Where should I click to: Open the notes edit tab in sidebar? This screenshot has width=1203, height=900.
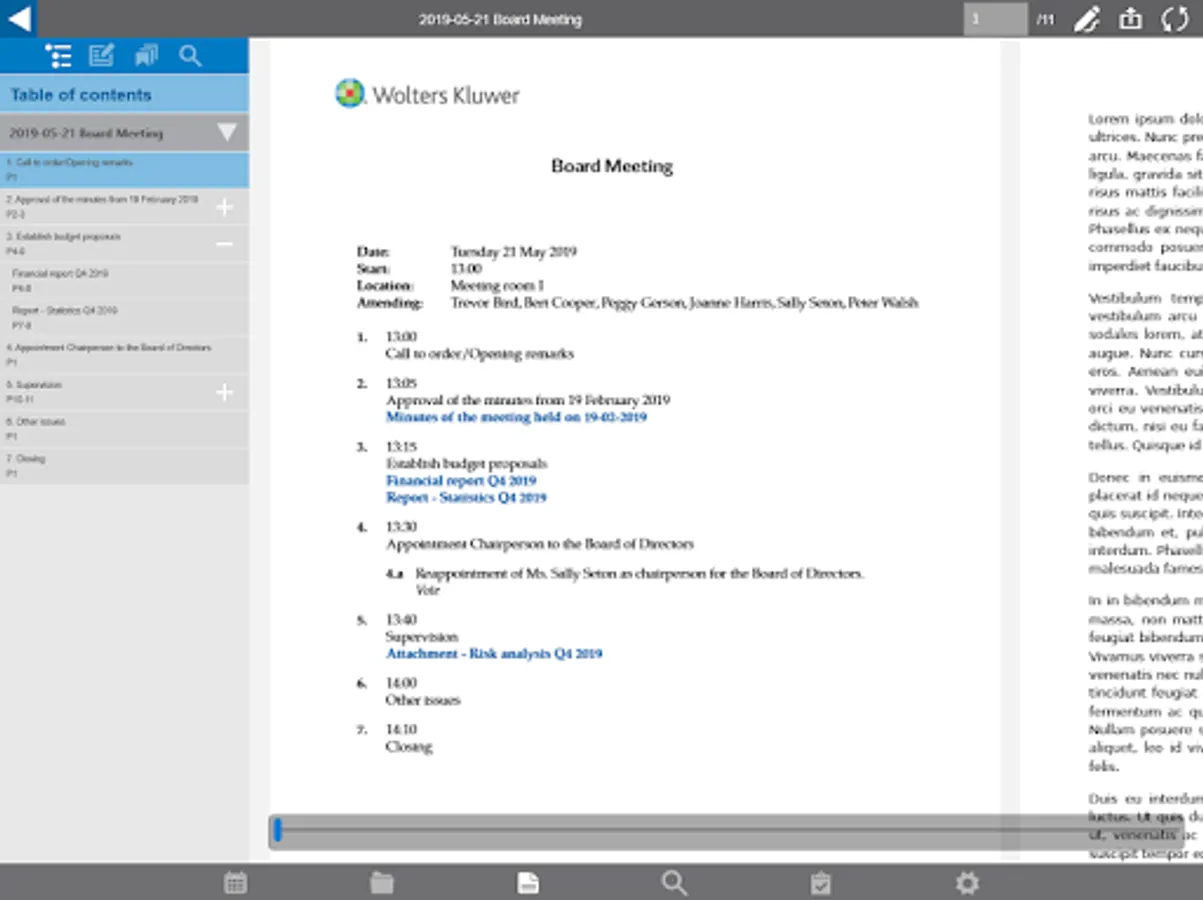(101, 56)
